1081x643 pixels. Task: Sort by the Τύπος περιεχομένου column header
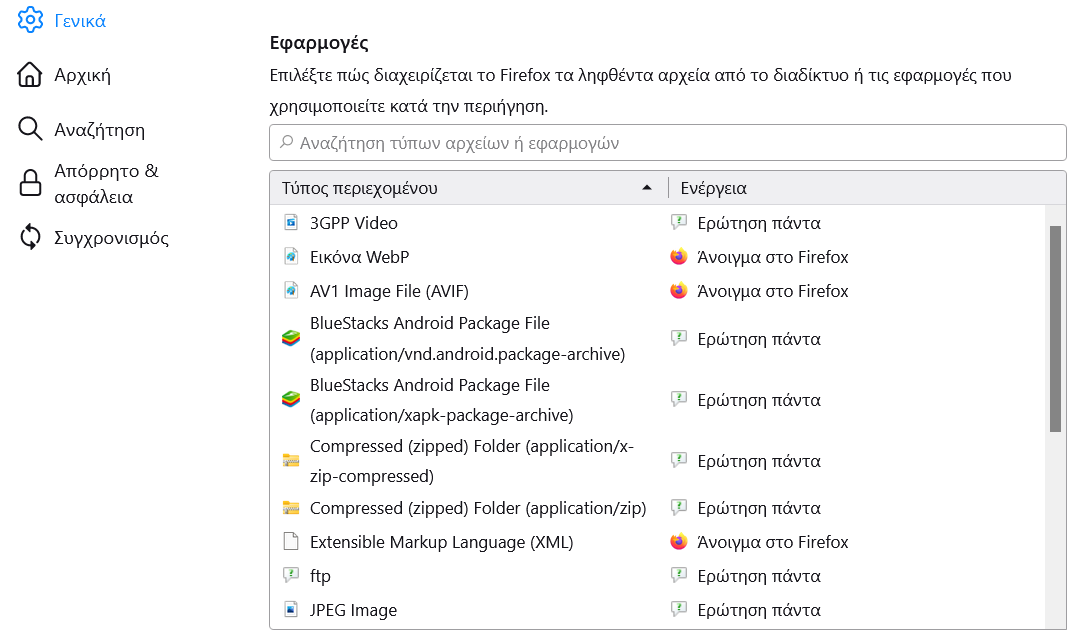point(468,188)
